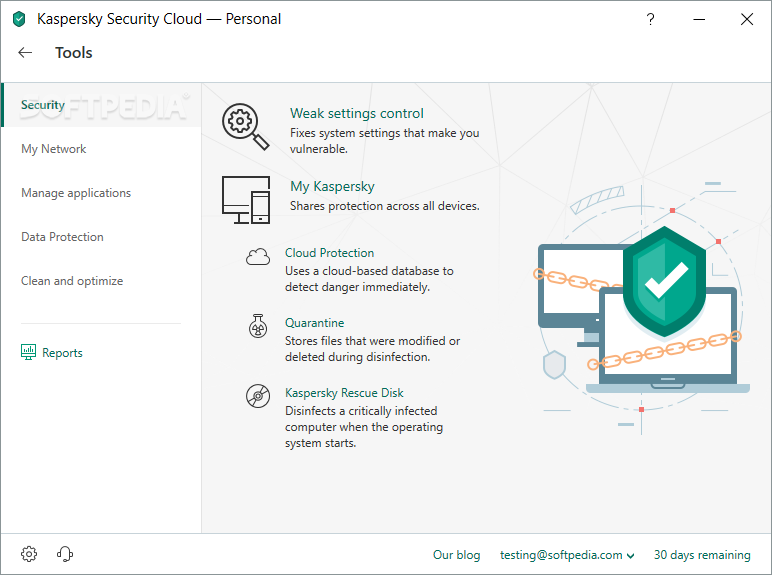Click the My Kaspersky devices icon
The height and width of the screenshot is (575, 772).
246,200
